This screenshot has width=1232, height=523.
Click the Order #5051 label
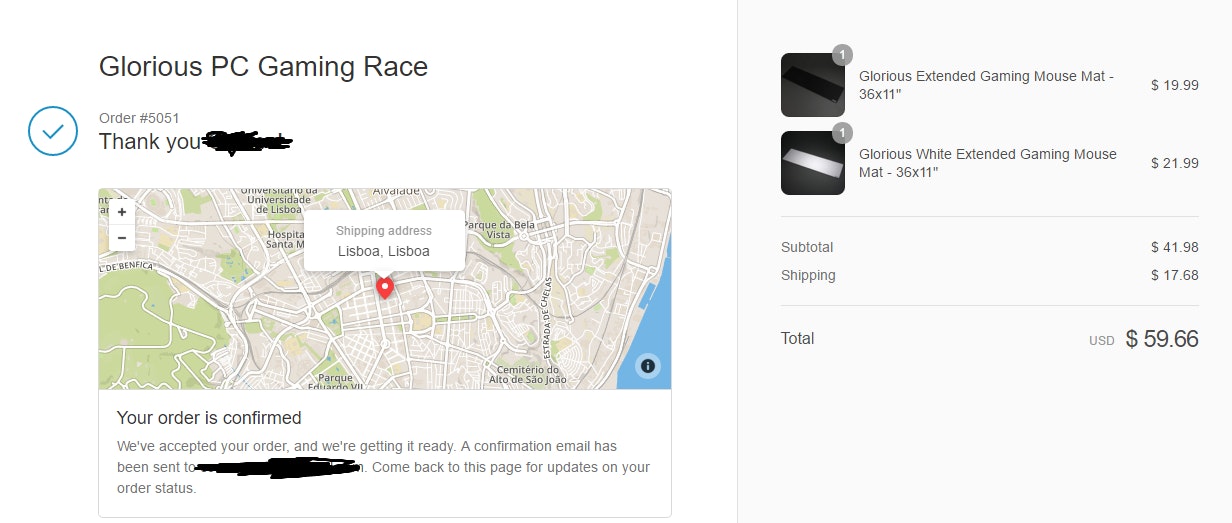click(139, 118)
